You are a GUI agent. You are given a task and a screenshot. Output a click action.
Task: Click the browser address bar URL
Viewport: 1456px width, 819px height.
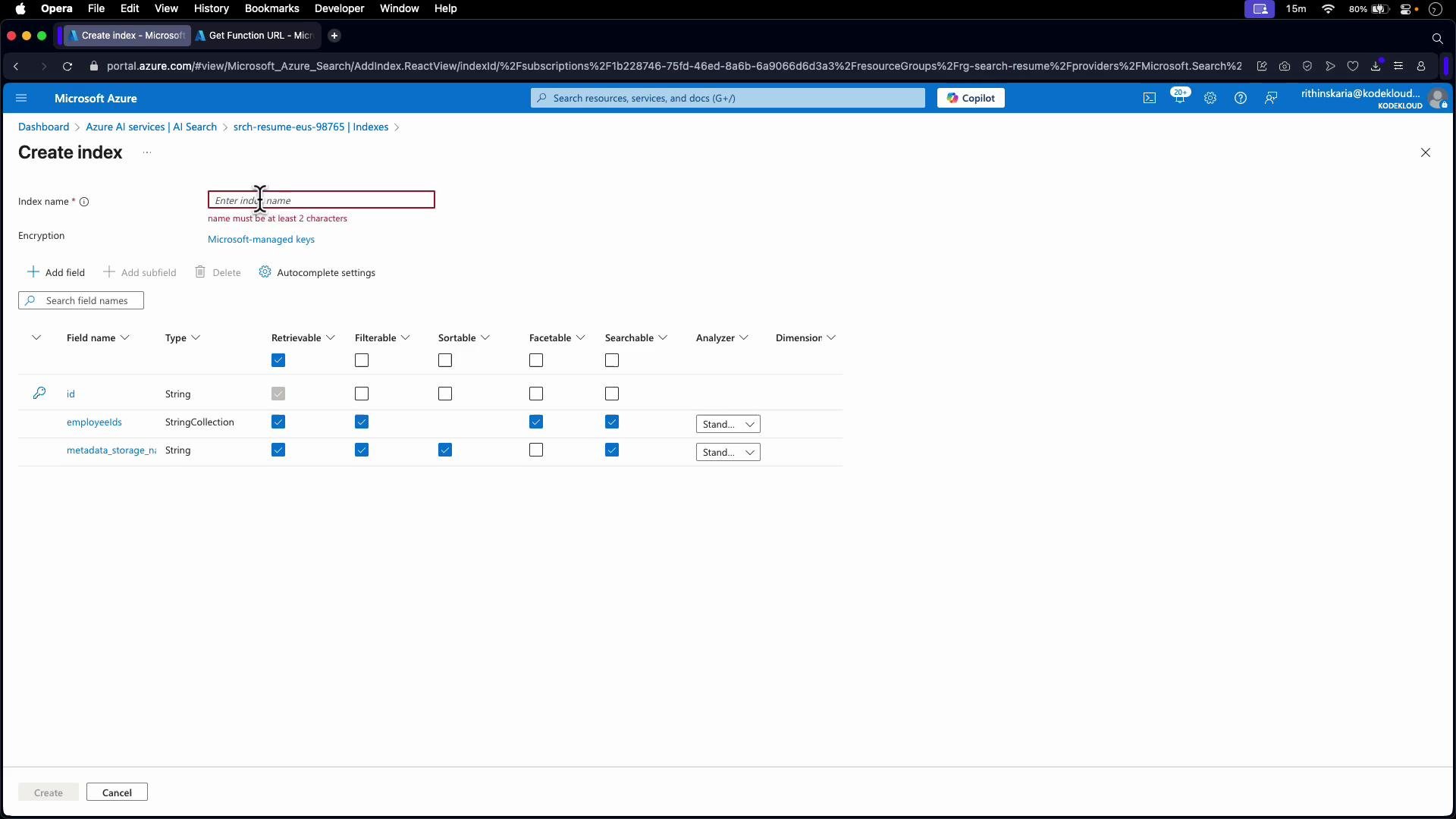(674, 66)
